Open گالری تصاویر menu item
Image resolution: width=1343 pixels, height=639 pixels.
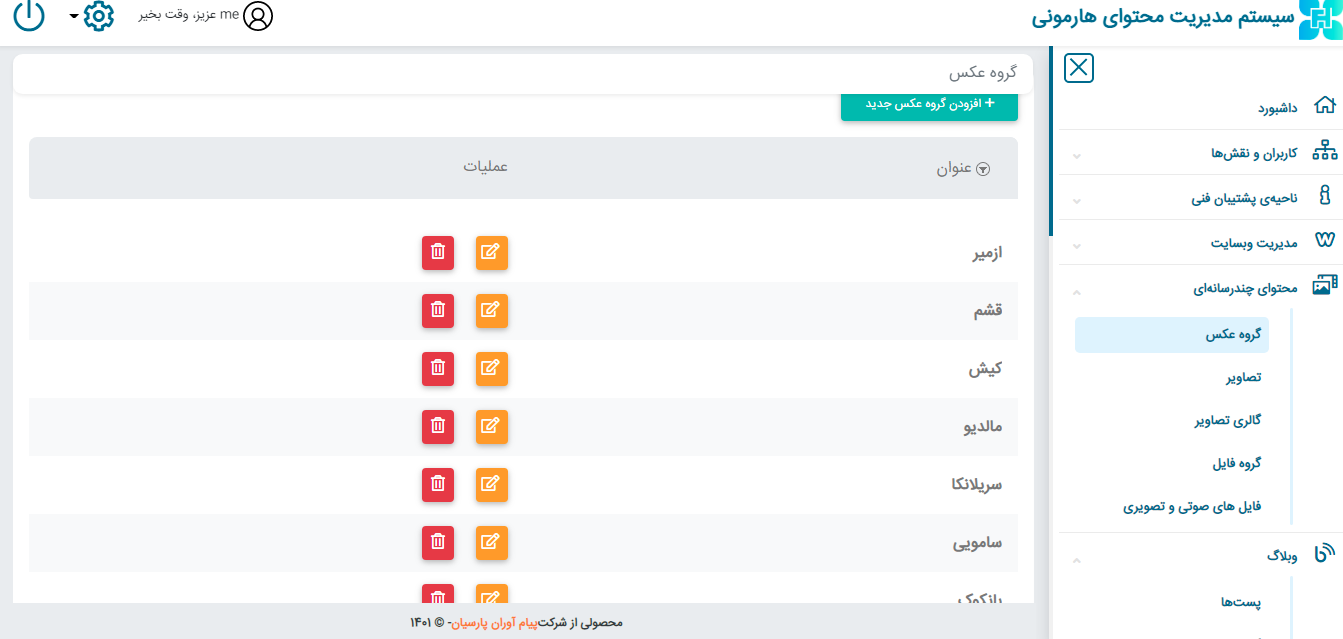[x=1227, y=421]
